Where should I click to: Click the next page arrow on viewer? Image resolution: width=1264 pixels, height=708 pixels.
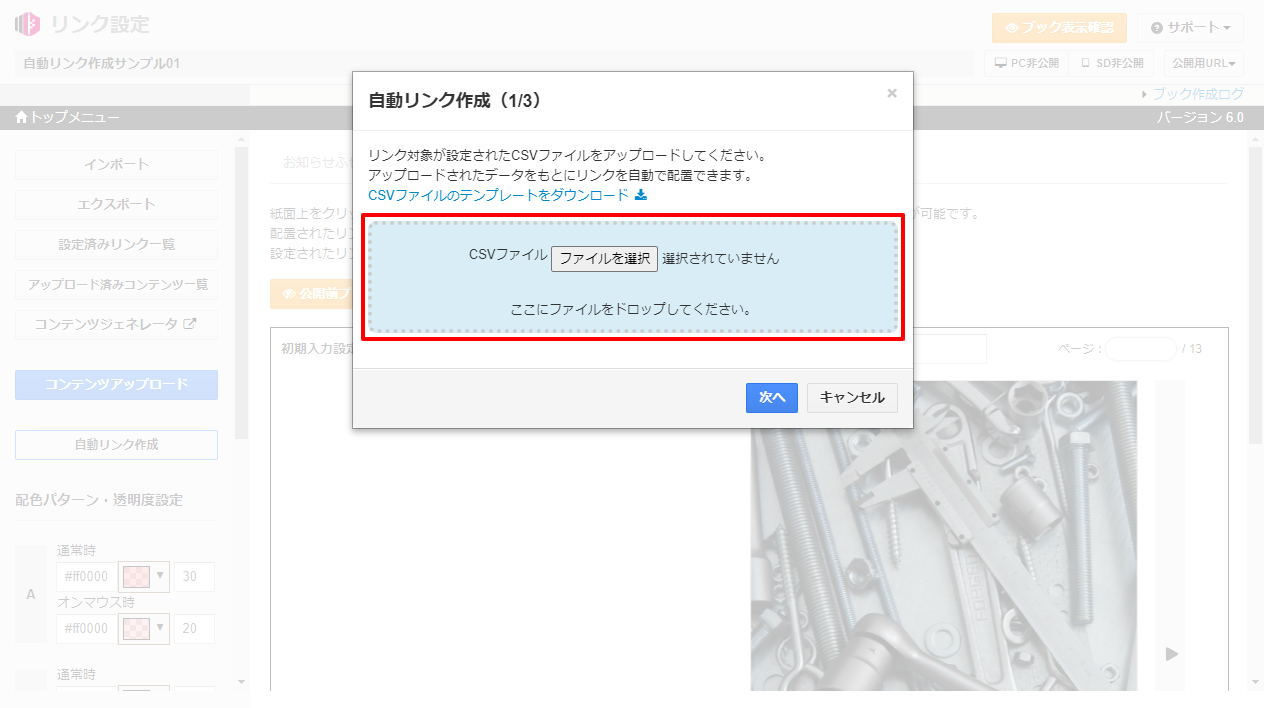point(1171,653)
